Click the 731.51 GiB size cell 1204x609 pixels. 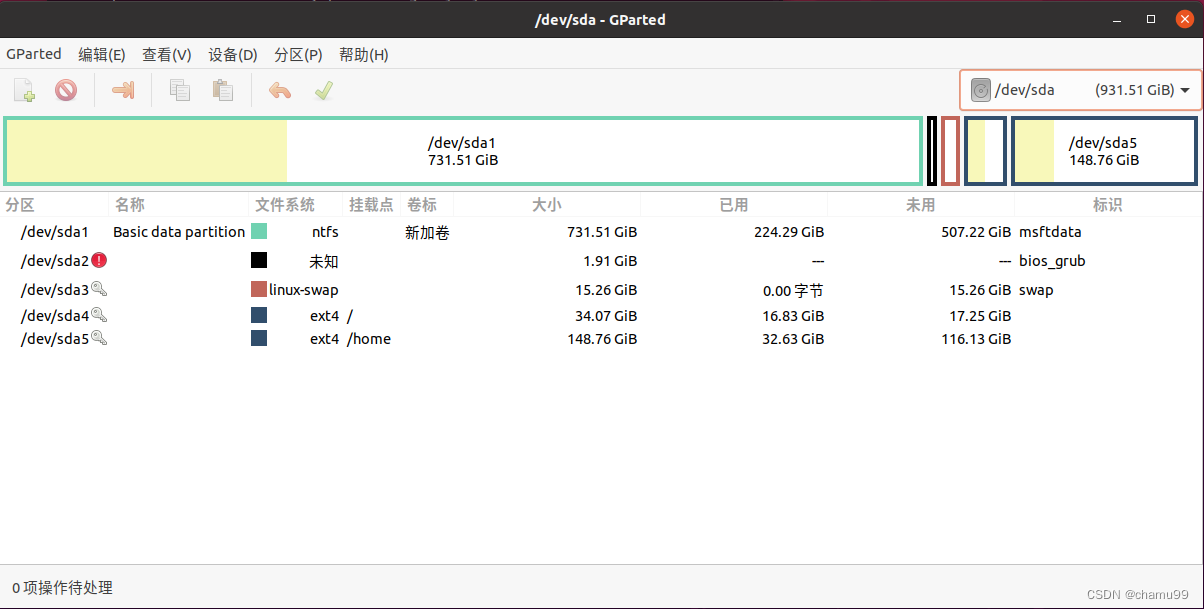point(602,232)
